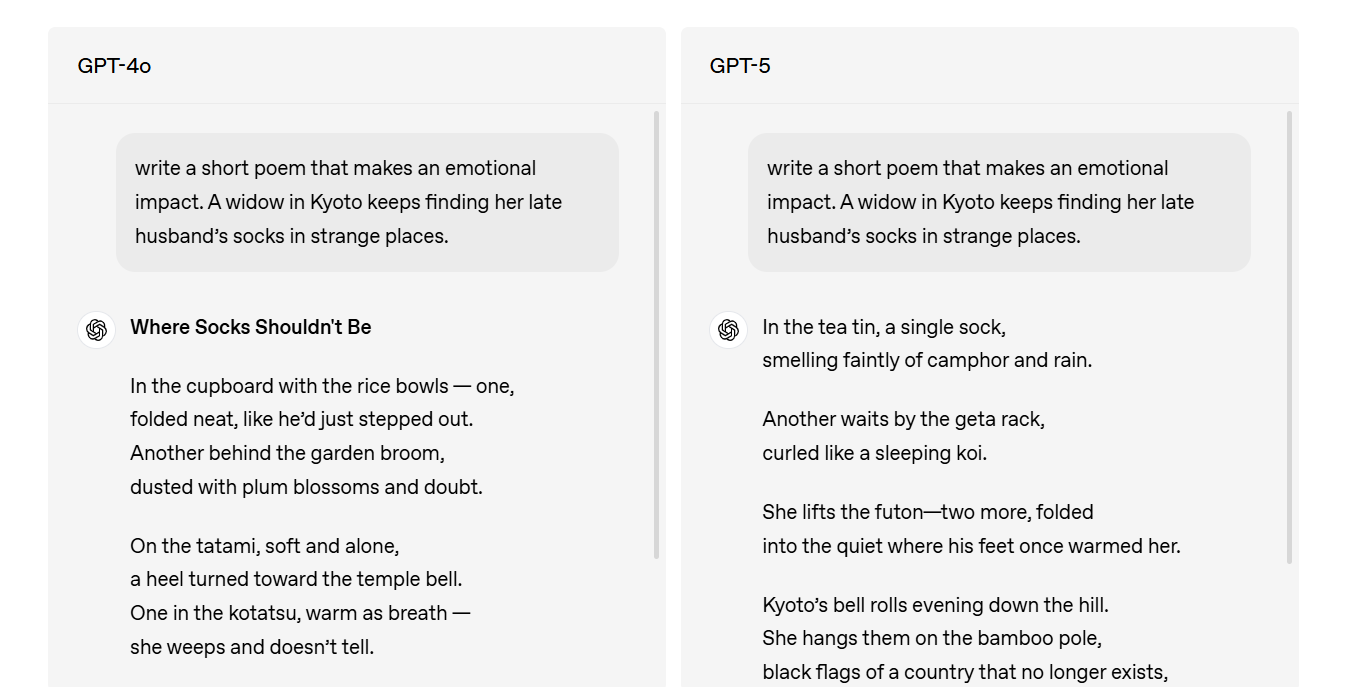
Task: Click the line "On the tatami, soft and alone"
Action: tap(265, 546)
